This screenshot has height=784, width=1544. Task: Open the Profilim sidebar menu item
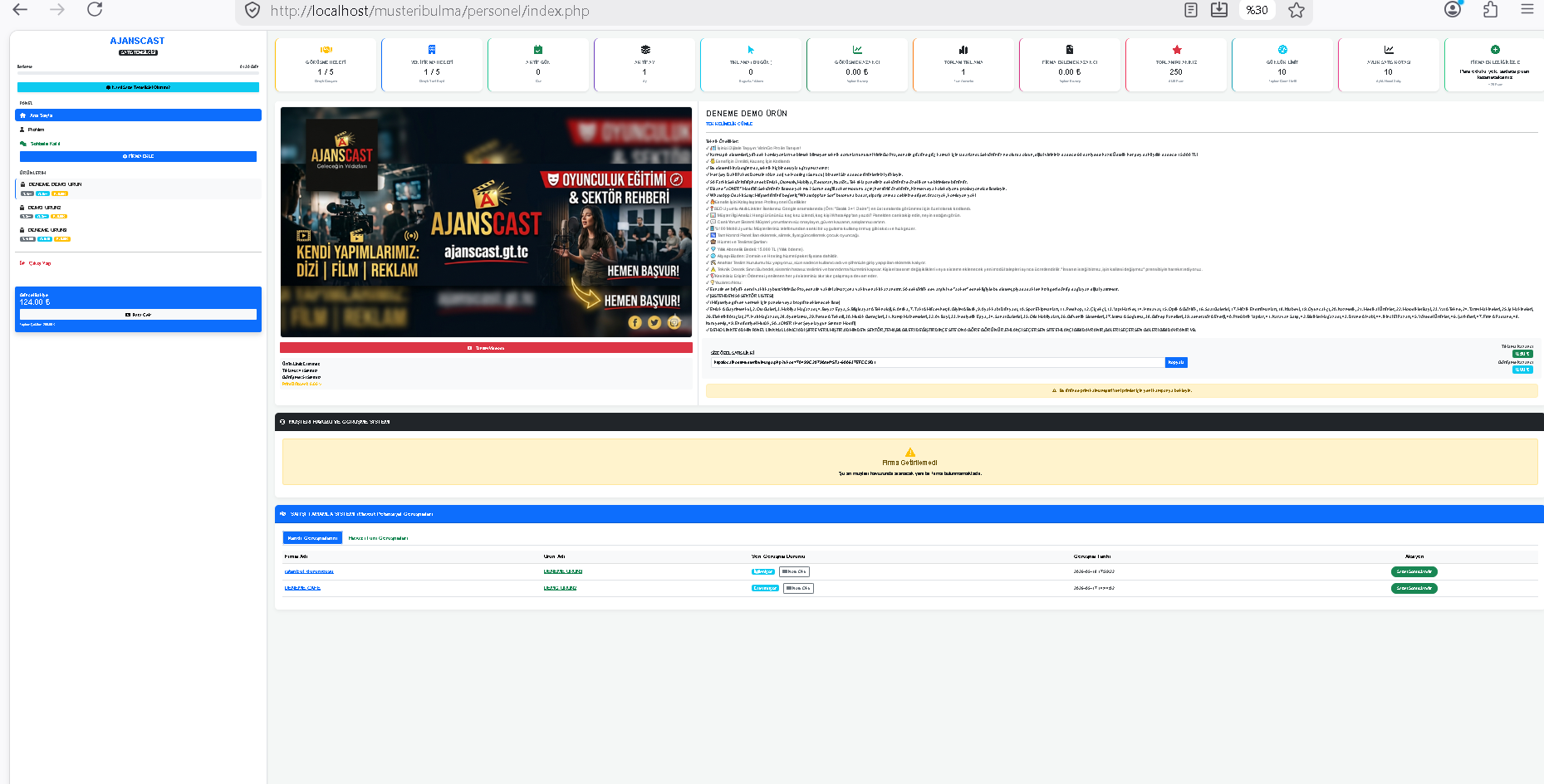pos(138,130)
